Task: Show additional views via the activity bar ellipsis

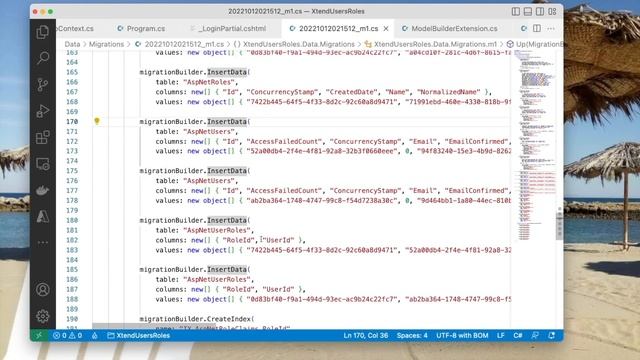Action: [x=42, y=242]
